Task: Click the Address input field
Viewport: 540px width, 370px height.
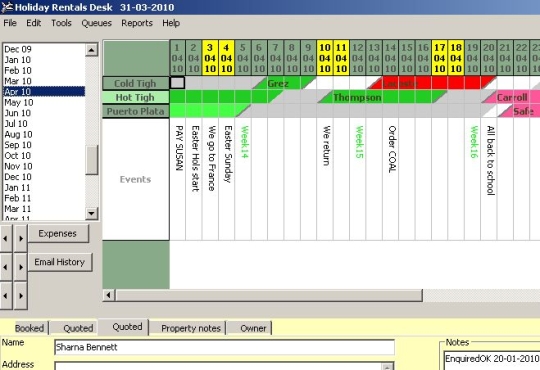Action: pyautogui.click(x=225, y=366)
